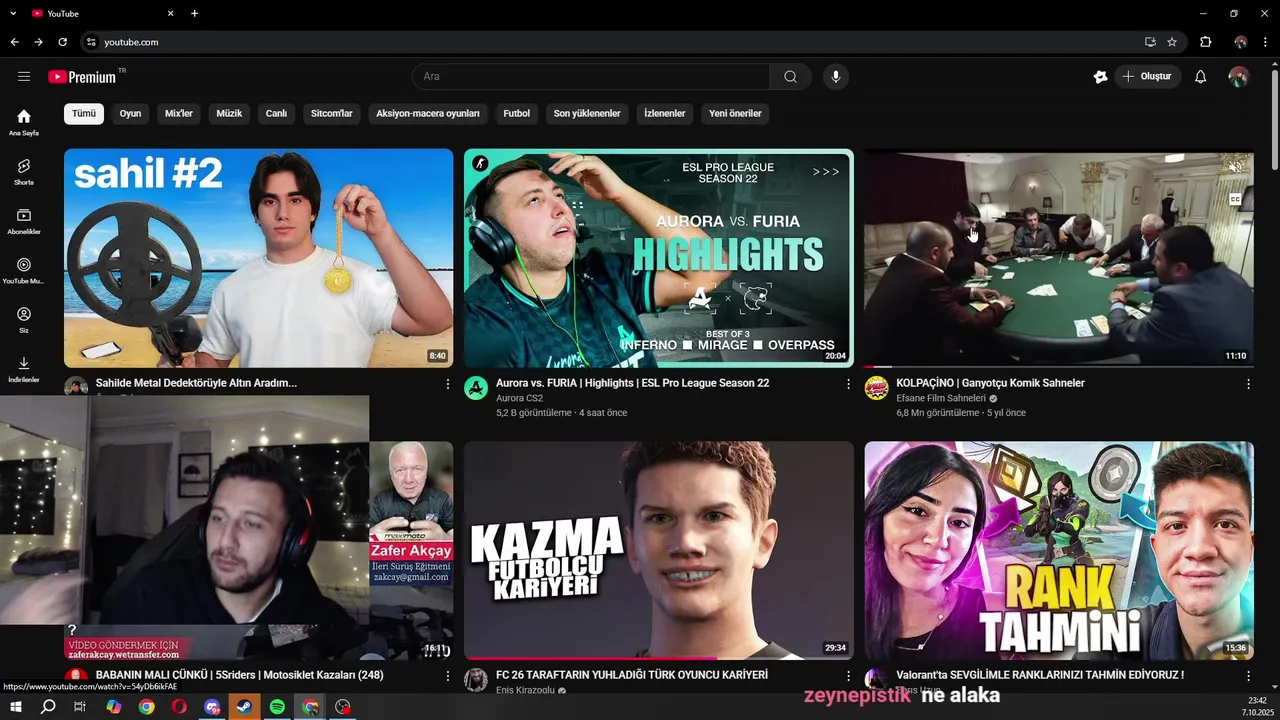This screenshot has width=1280, height=720.
Task: Unmute the KOLPAÇİNO video preview
Action: pos(1235,168)
